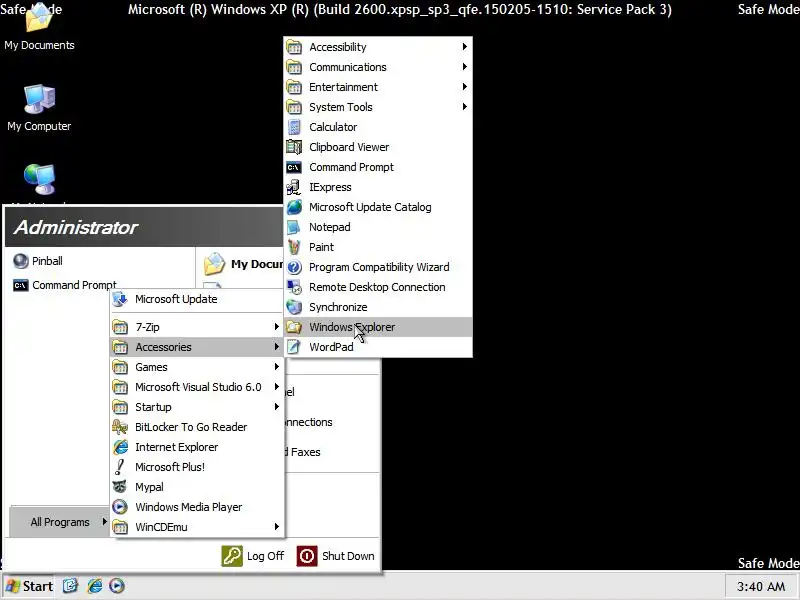The width and height of the screenshot is (800, 600).
Task: Click the WordPad icon
Action: pyautogui.click(x=294, y=347)
